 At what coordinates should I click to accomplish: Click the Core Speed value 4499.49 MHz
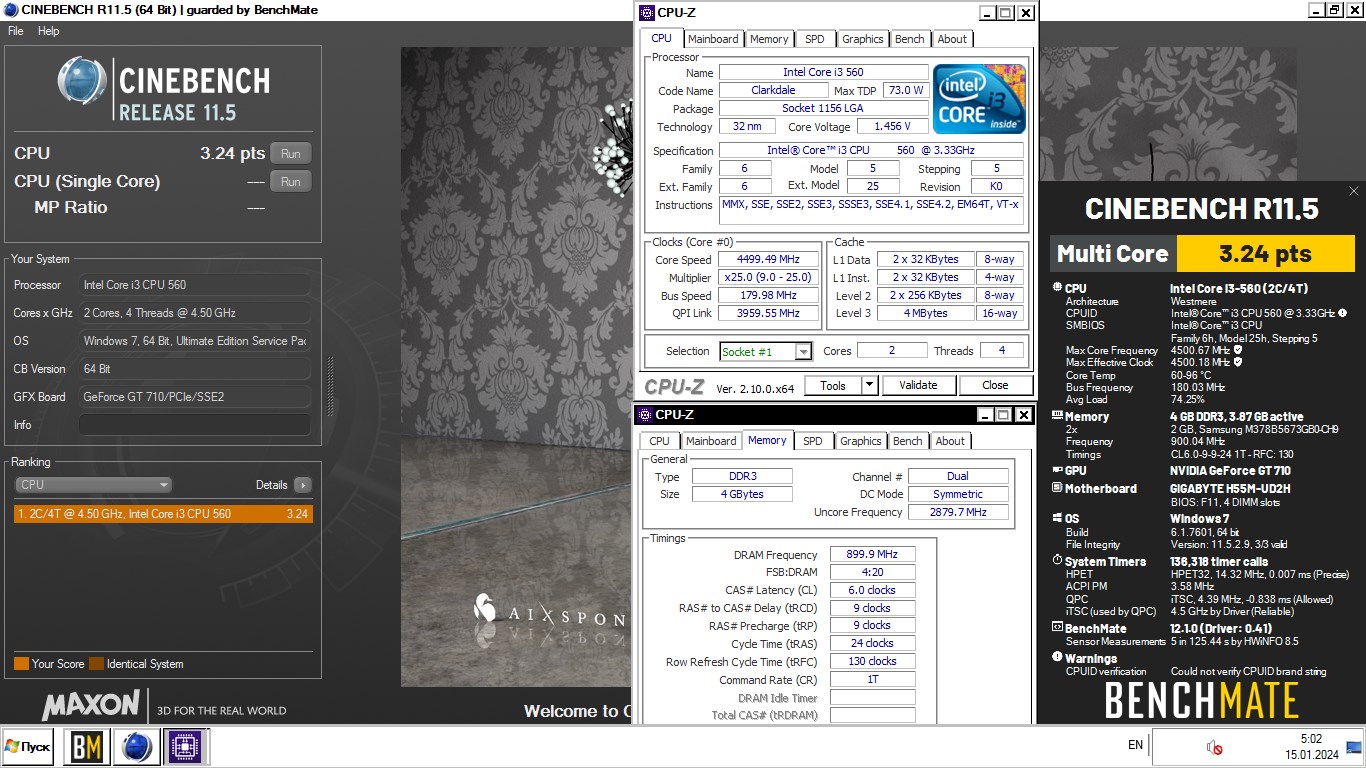click(x=768, y=260)
